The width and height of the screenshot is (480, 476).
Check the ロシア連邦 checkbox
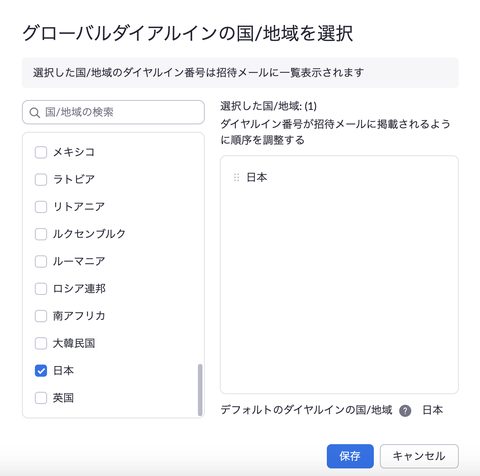(x=41, y=289)
